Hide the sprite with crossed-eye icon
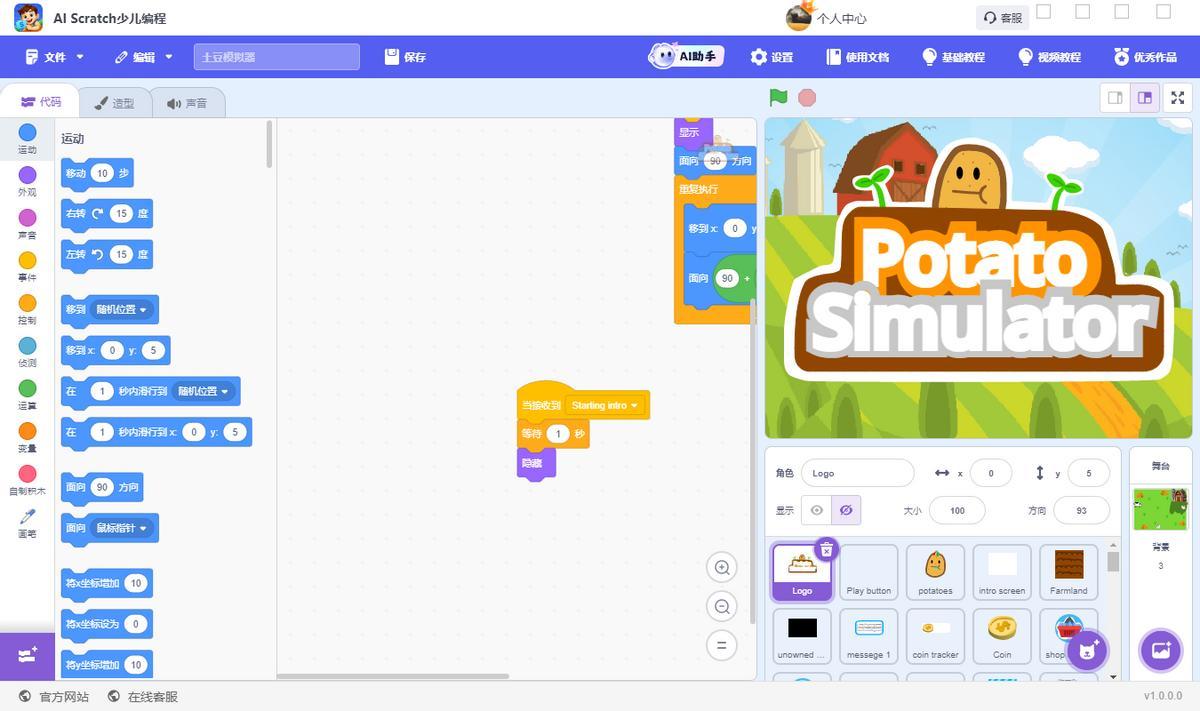Image resolution: width=1200 pixels, height=711 pixels. tap(845, 510)
